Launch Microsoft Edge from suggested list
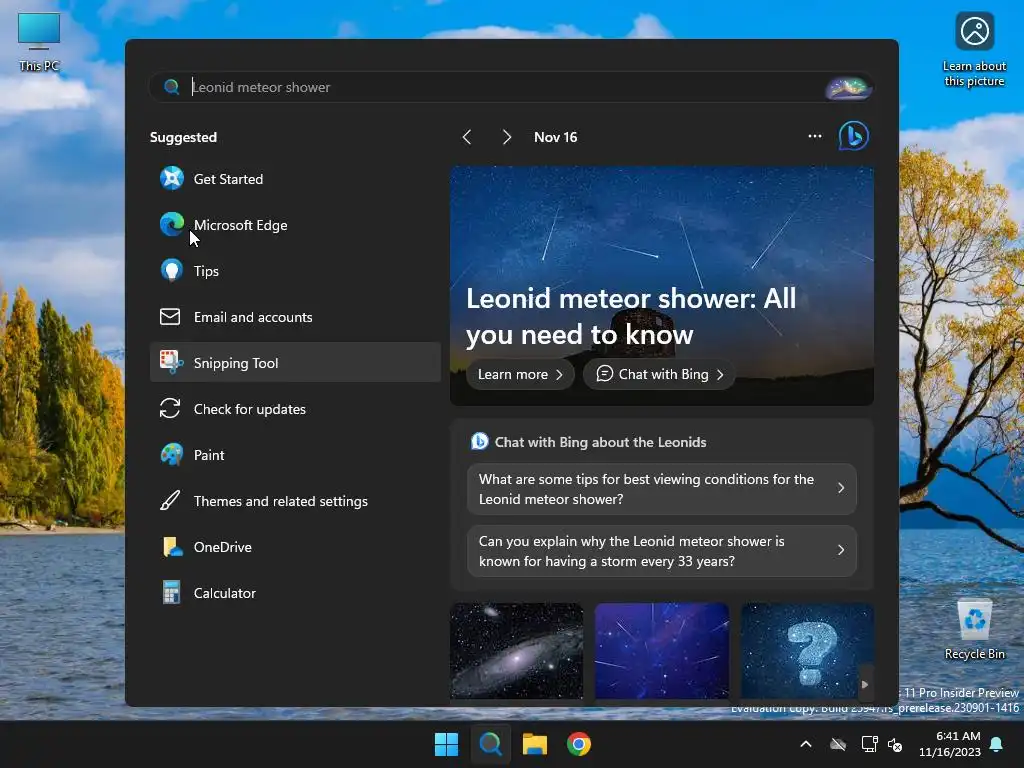 pos(295,225)
